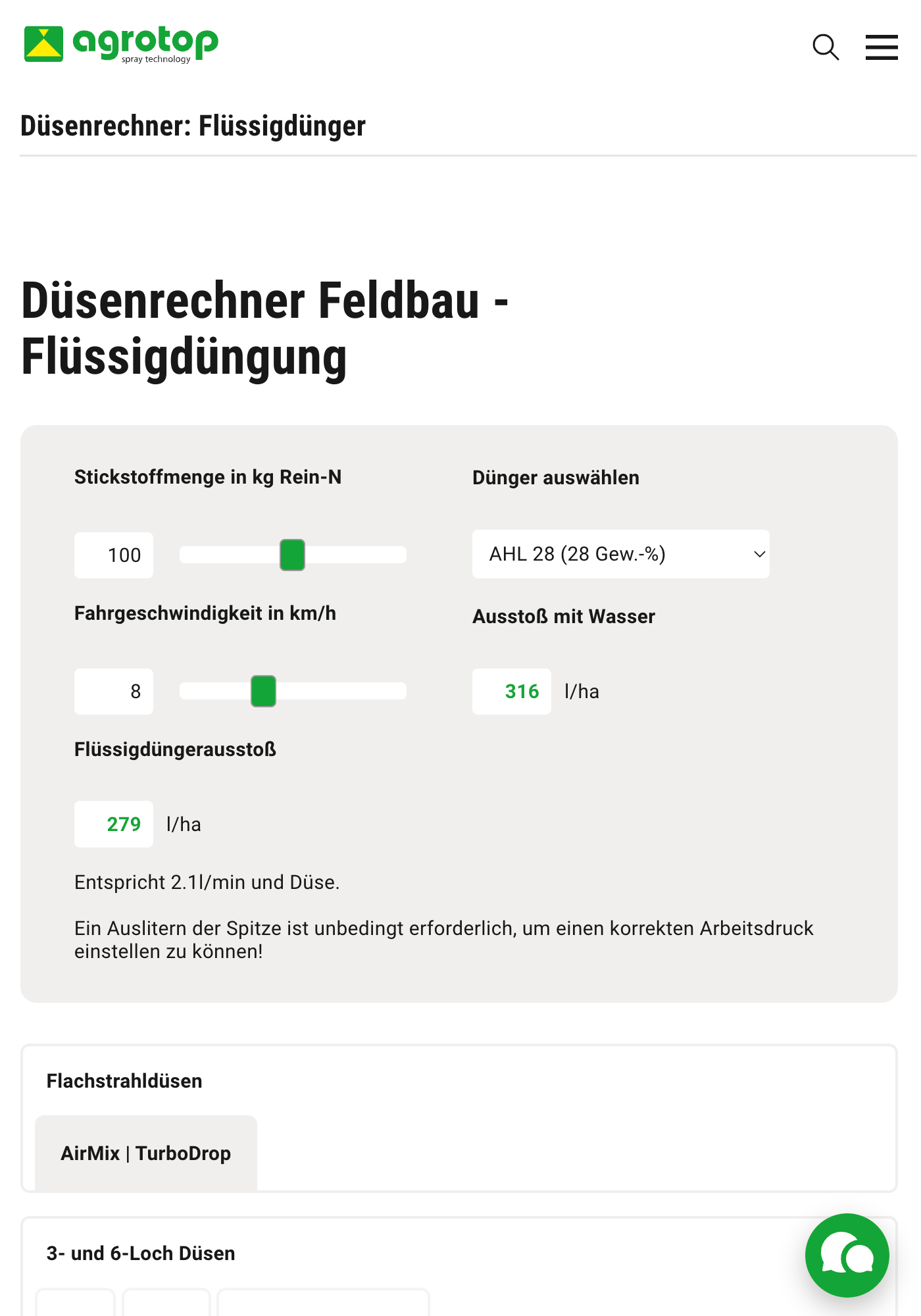Click the Flachstrahldüsen section heading
The image size is (921, 1316).
pyautogui.click(x=124, y=1081)
